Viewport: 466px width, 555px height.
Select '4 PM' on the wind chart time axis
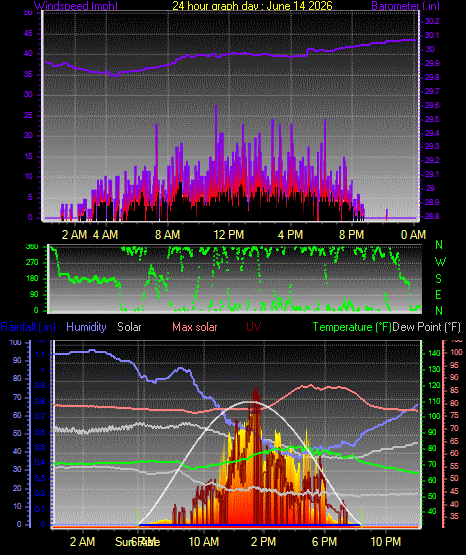pos(290,235)
